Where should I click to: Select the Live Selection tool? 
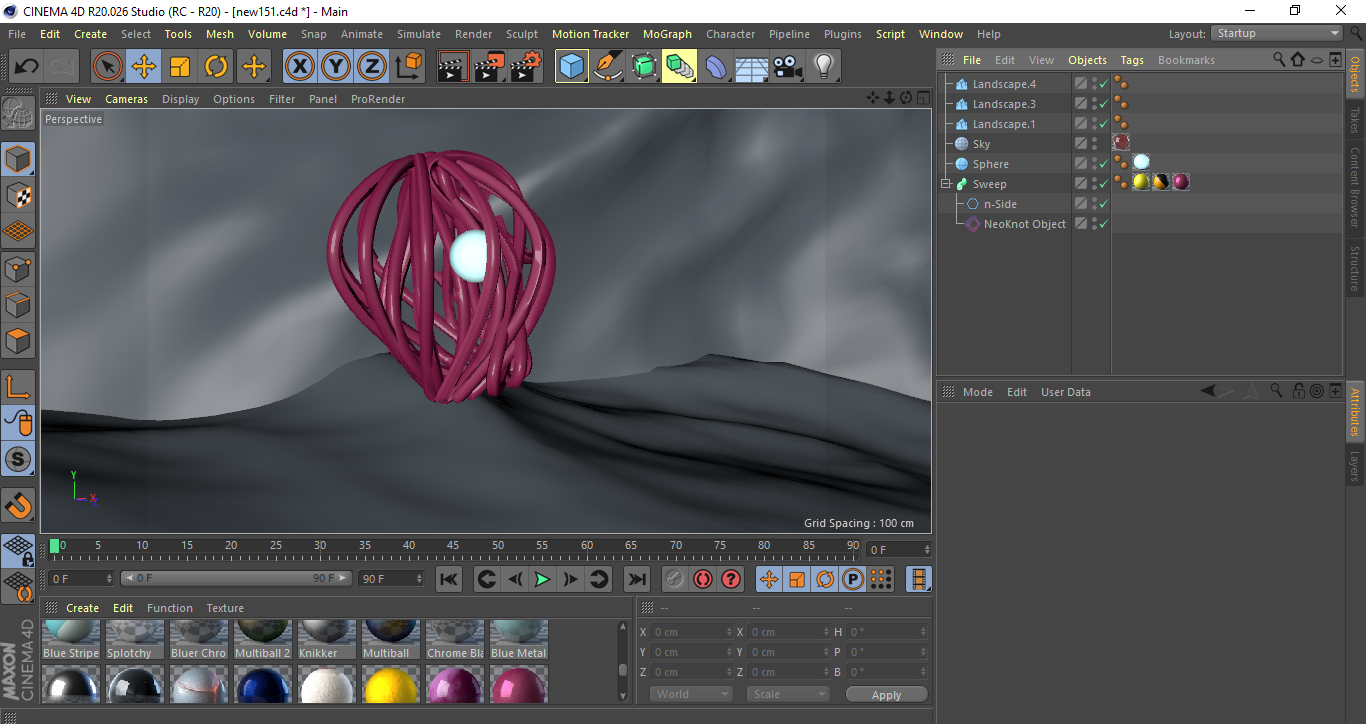click(x=108, y=67)
